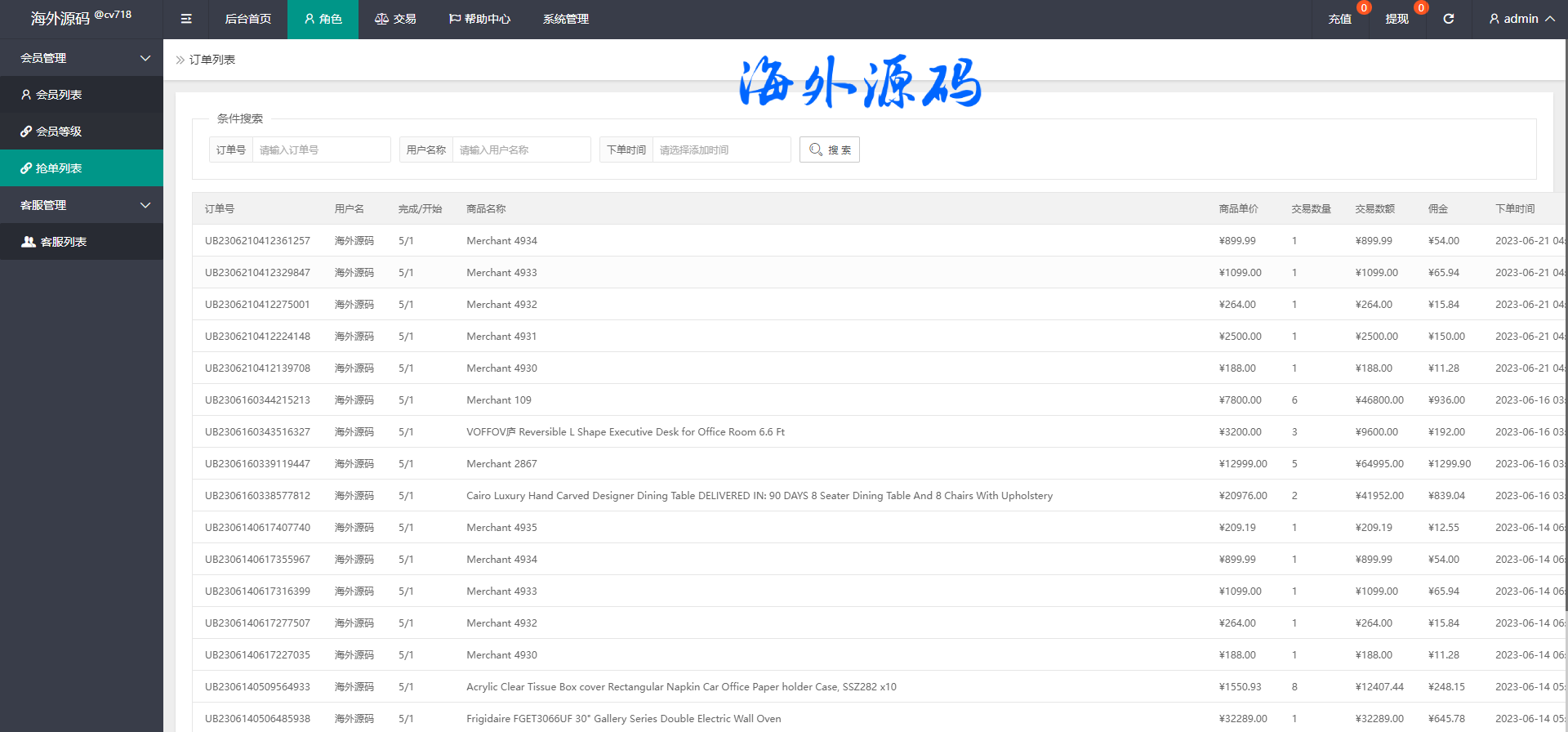Open the 系统管理 system management menu
This screenshot has width=1568, height=732.
566,19
